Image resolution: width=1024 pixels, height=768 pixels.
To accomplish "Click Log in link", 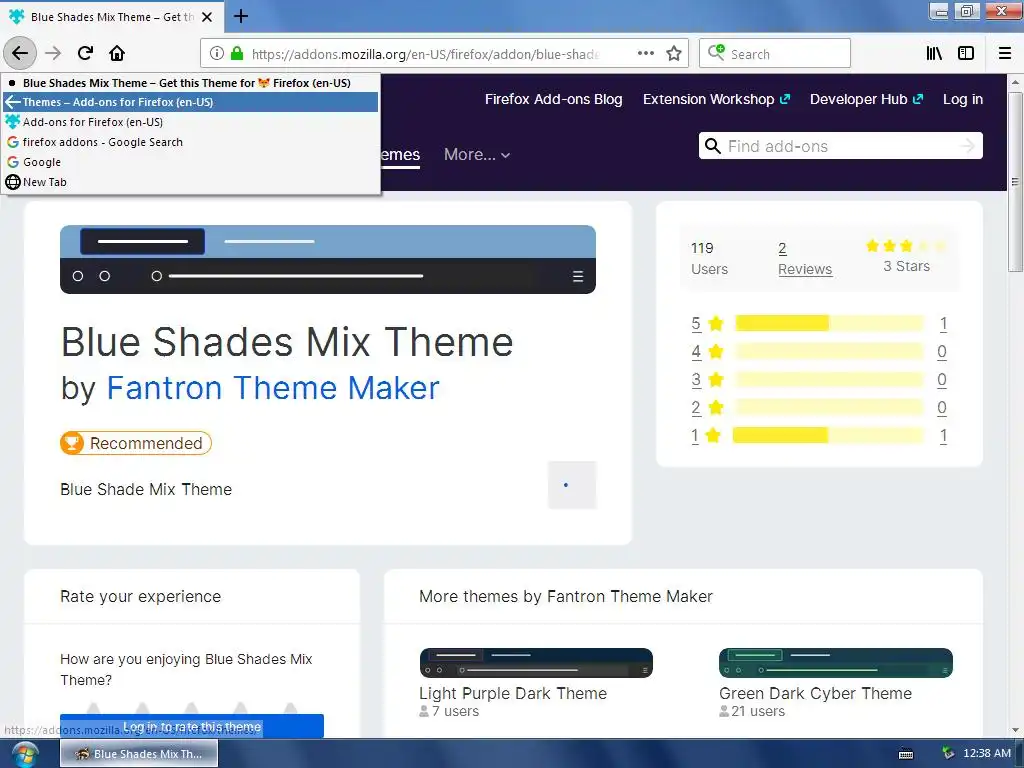I will [963, 99].
